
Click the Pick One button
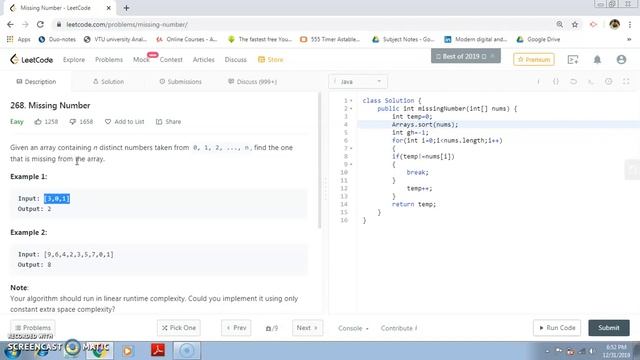[x=179, y=328]
